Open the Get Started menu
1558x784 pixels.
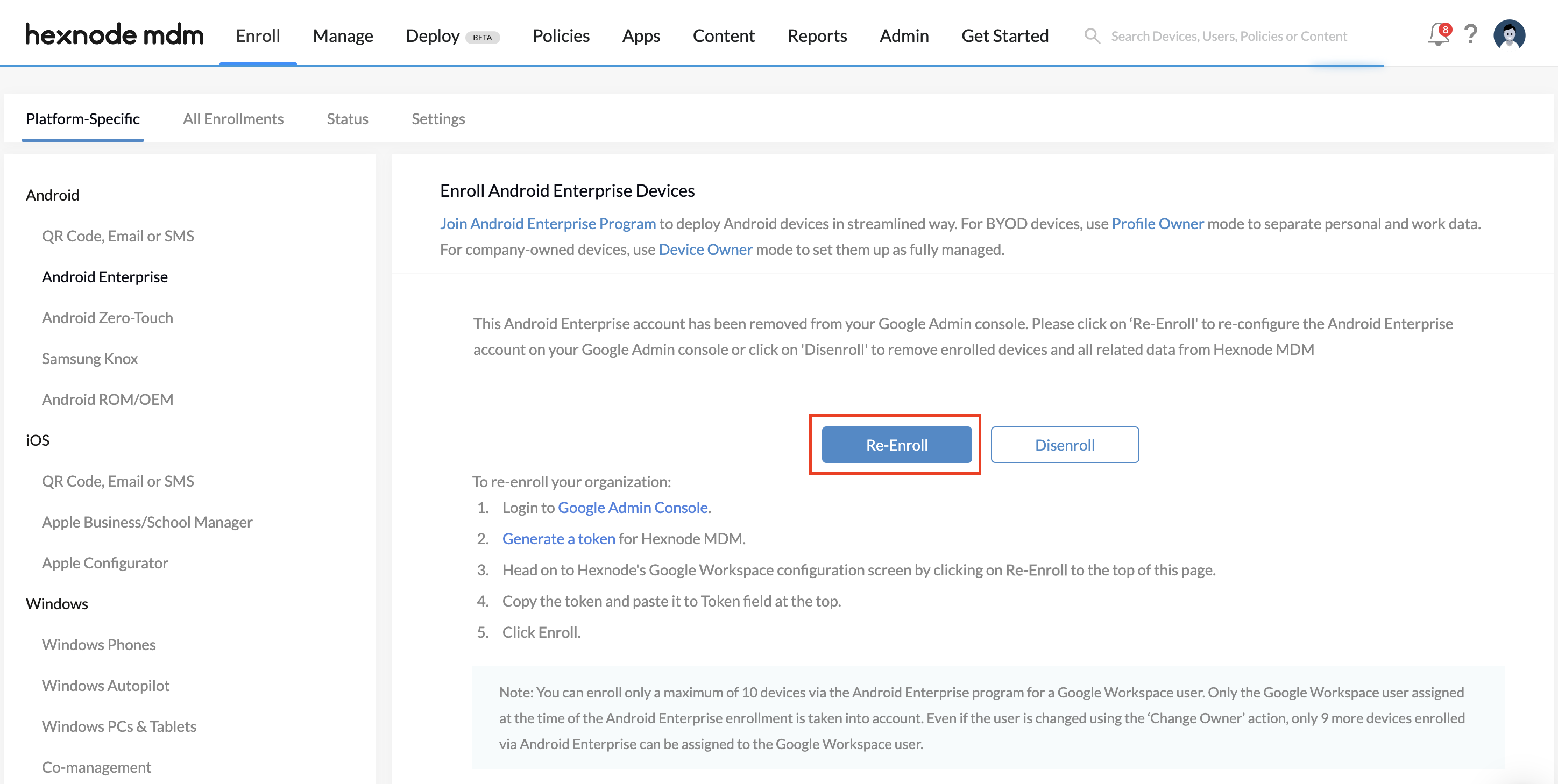(1004, 35)
